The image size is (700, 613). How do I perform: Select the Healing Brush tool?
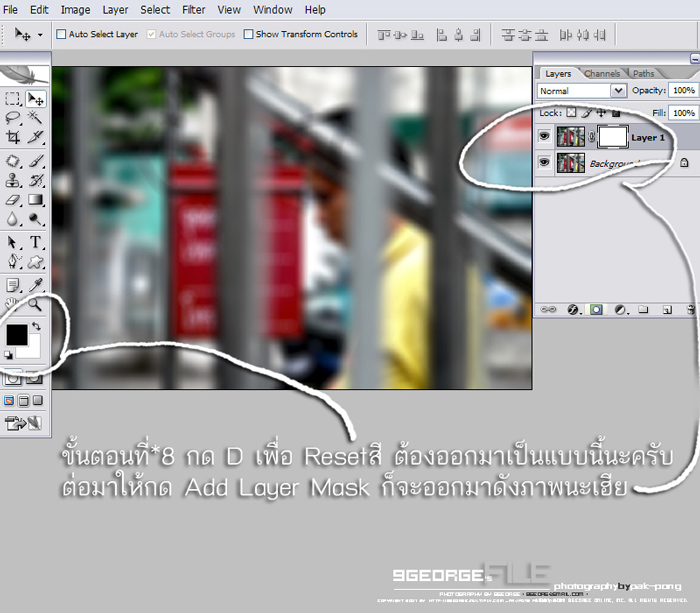click(12, 161)
